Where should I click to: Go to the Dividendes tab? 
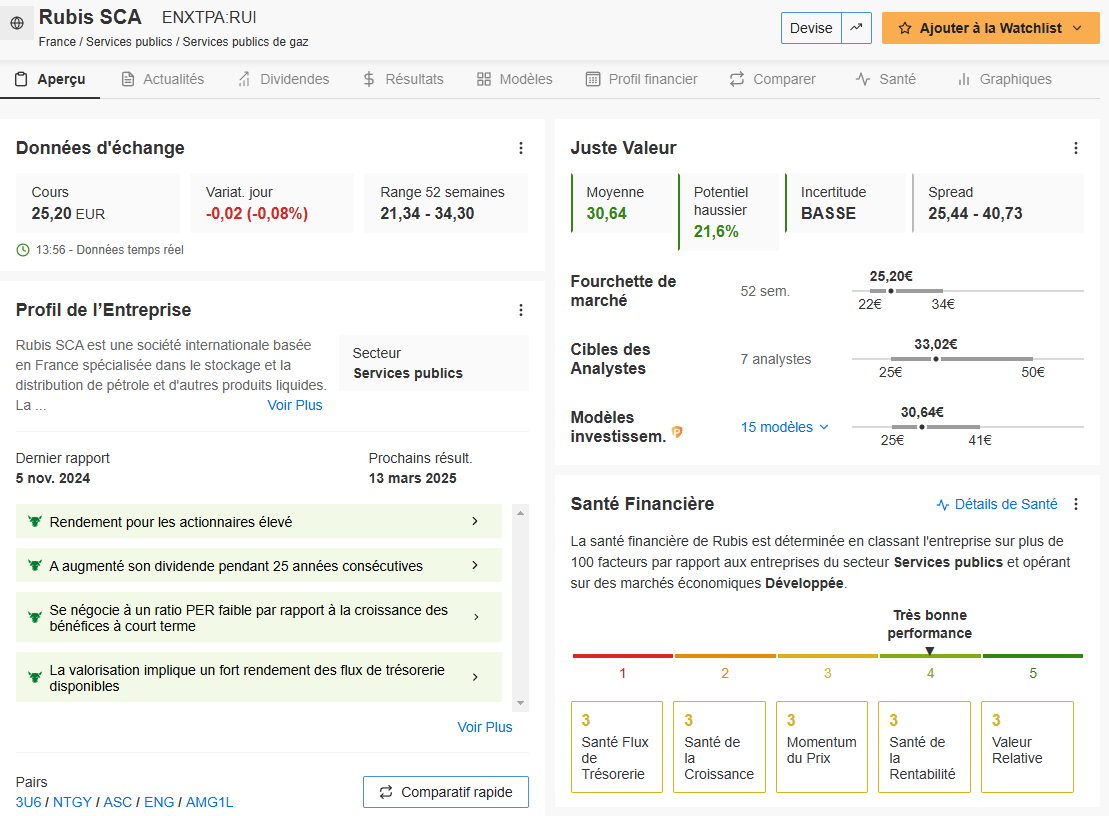284,79
